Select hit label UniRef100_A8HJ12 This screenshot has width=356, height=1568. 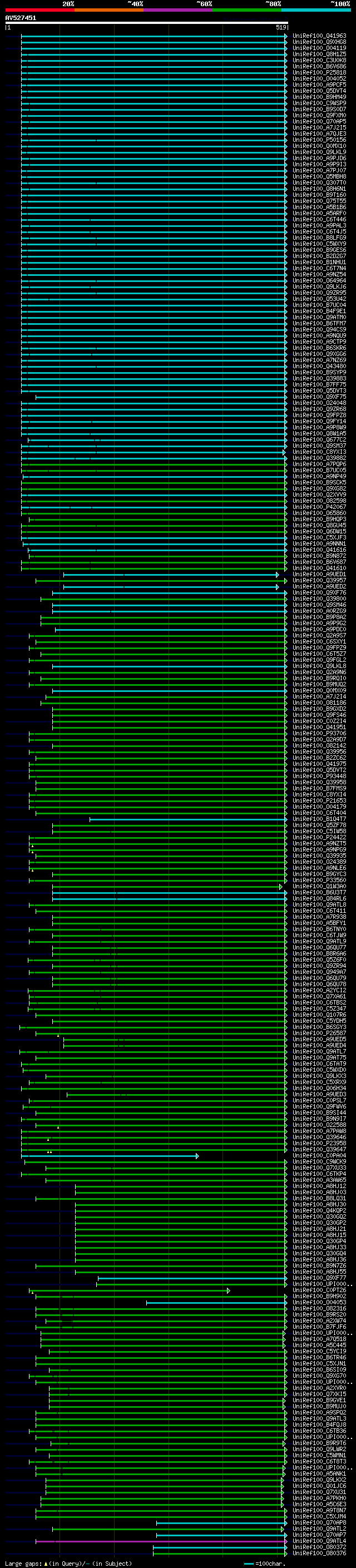pyautogui.click(x=319, y=1186)
